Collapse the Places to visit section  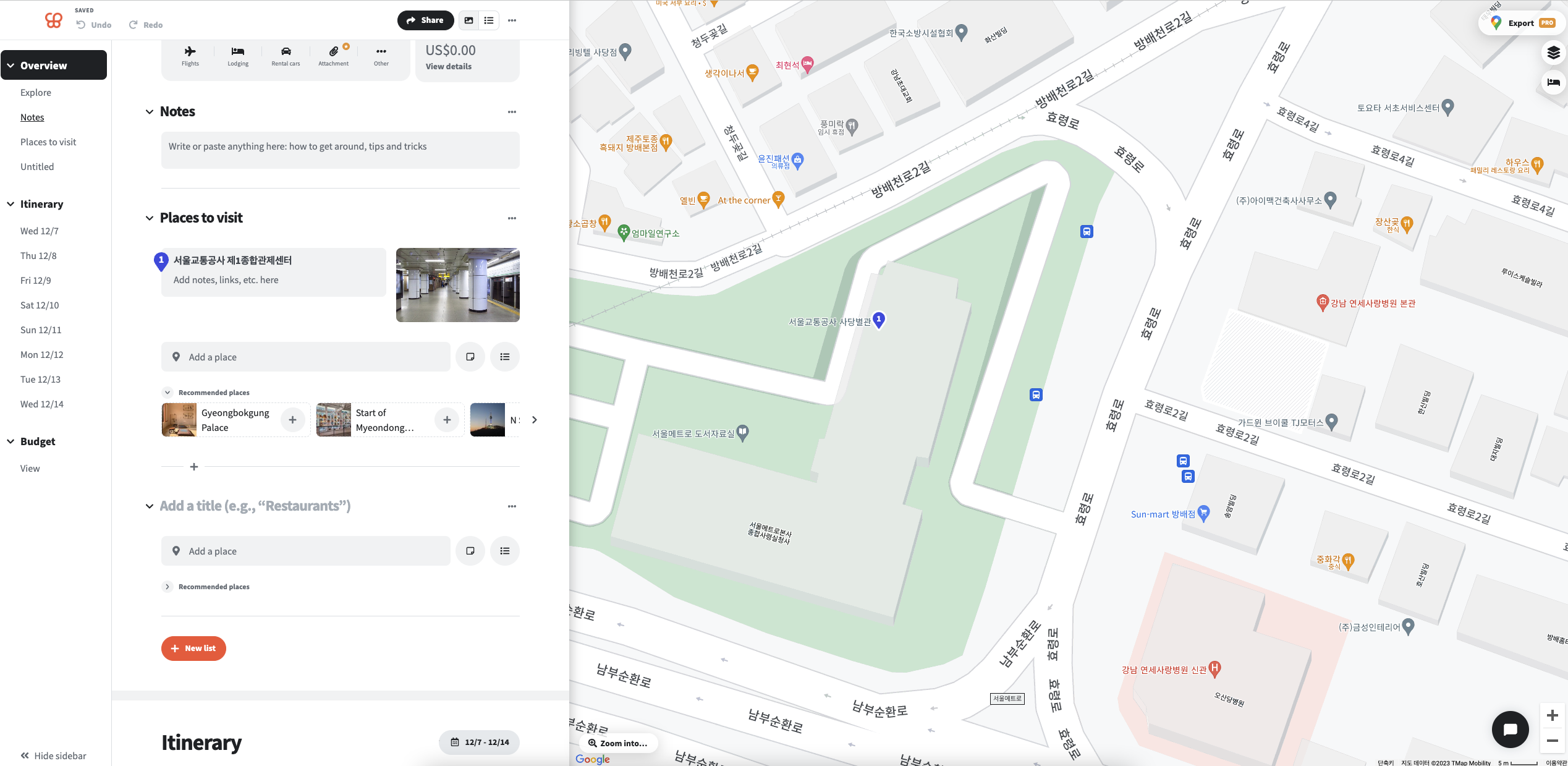[150, 218]
